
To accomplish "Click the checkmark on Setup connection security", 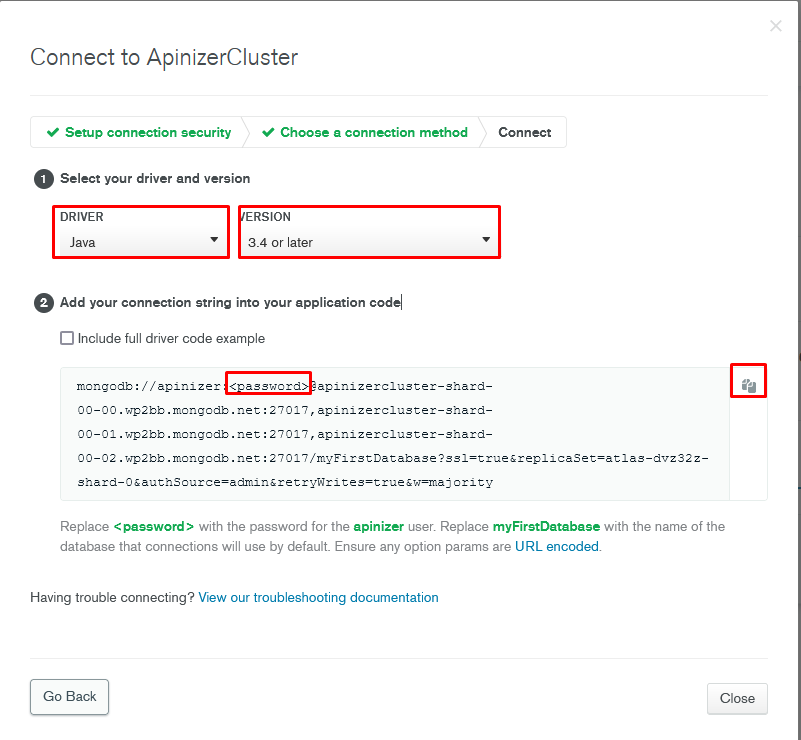I will tap(53, 132).
